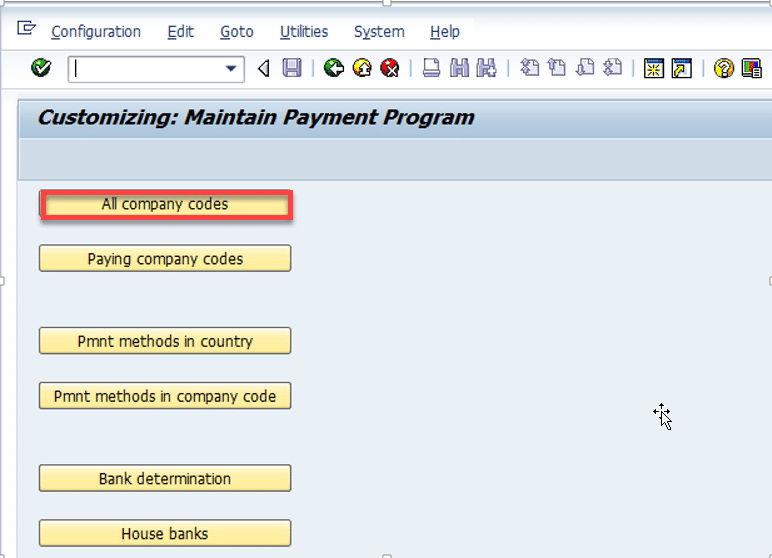Open the Help menu

[445, 32]
